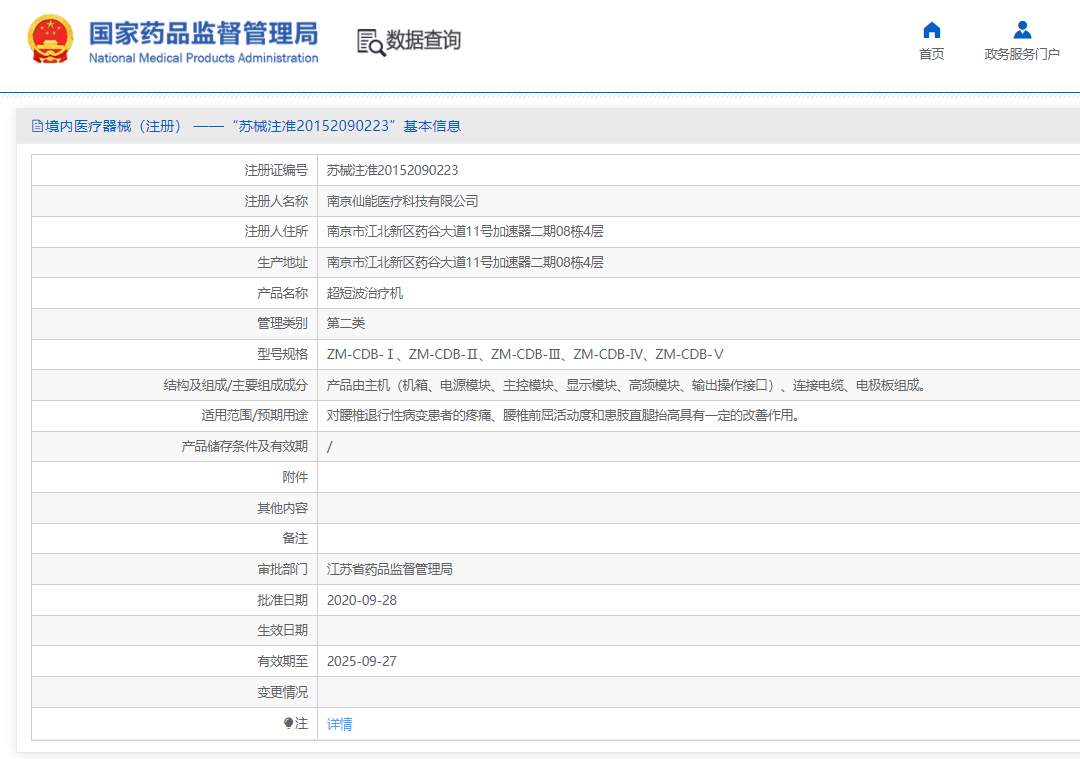Viewport: 1080px width, 759px height.
Task: Click the slash value for 产品储存条件及有效期
Action: click(329, 446)
